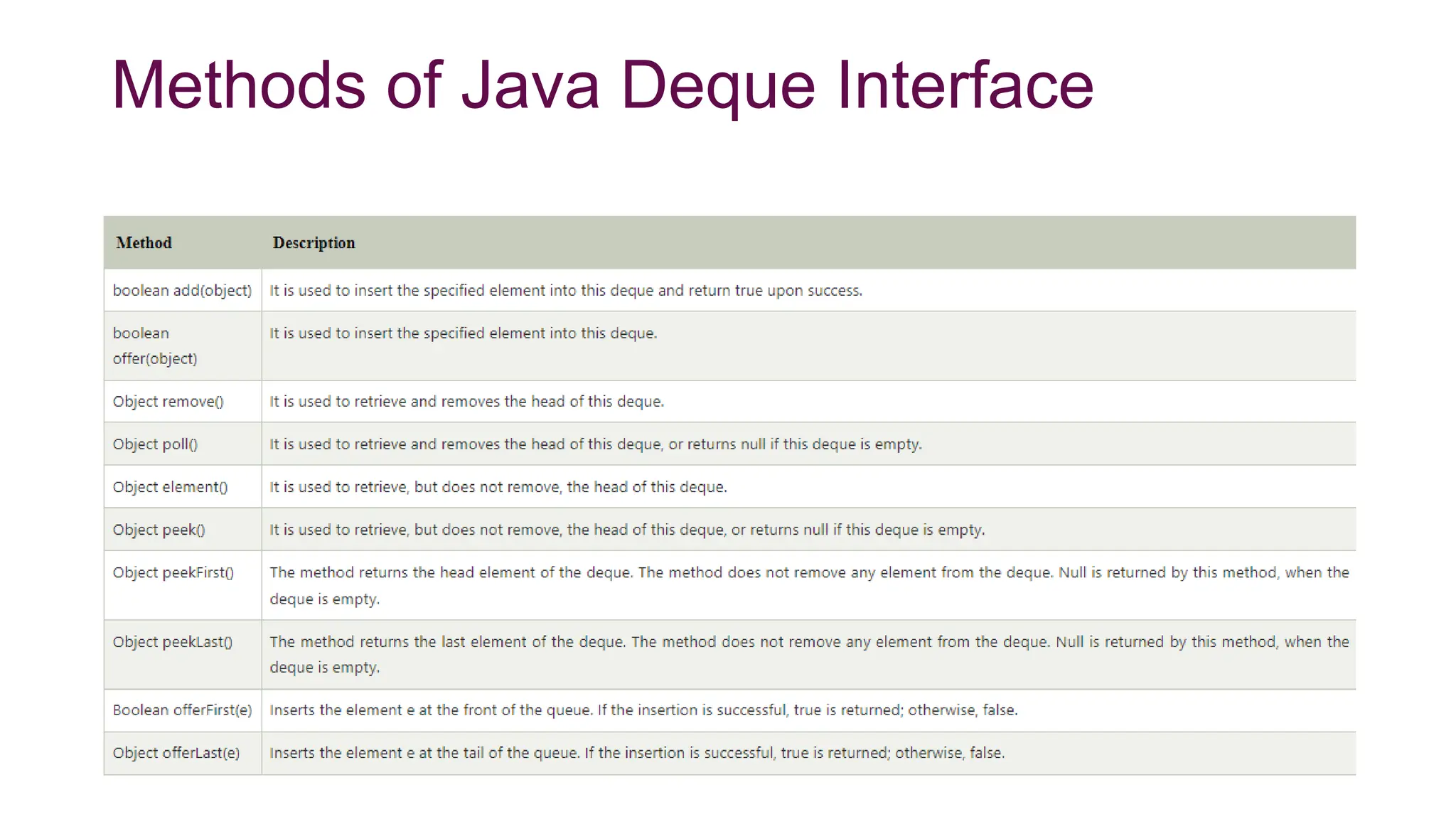Click the slide title 'Methods of Java Deque Interface'
This screenshot has width=1456, height=819.
(602, 87)
